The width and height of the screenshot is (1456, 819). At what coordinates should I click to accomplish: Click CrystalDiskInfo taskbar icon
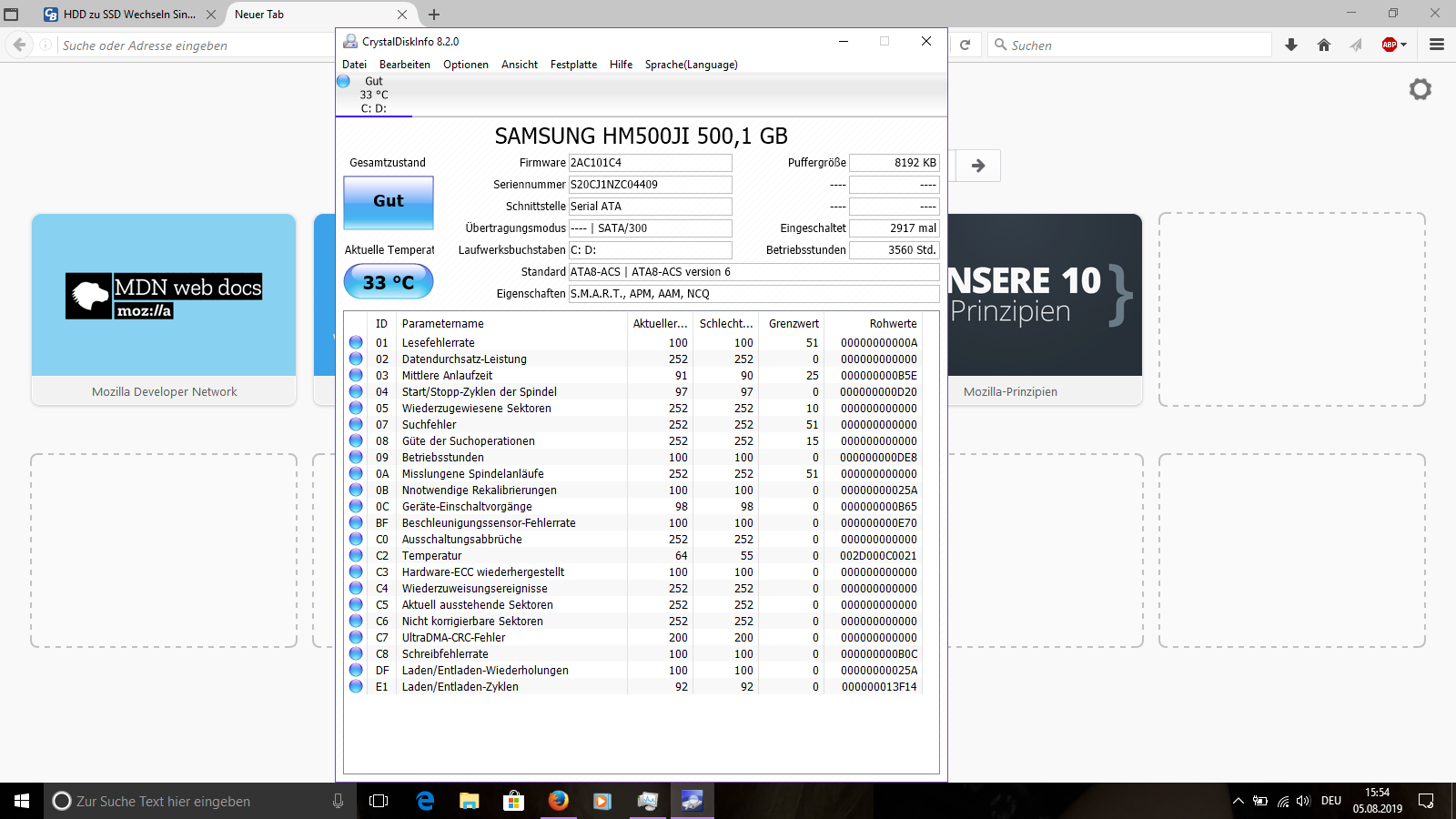(x=693, y=801)
